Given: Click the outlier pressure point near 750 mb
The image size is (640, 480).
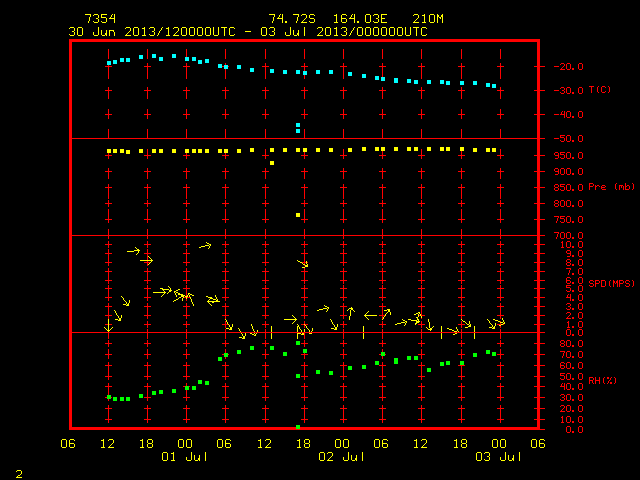Looking at the screenshot, I should (x=298, y=215).
